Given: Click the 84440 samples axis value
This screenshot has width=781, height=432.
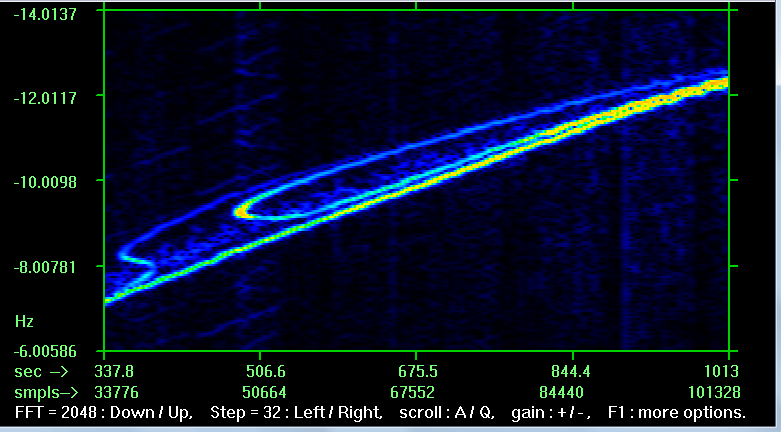Looking at the screenshot, I should pos(561,393).
